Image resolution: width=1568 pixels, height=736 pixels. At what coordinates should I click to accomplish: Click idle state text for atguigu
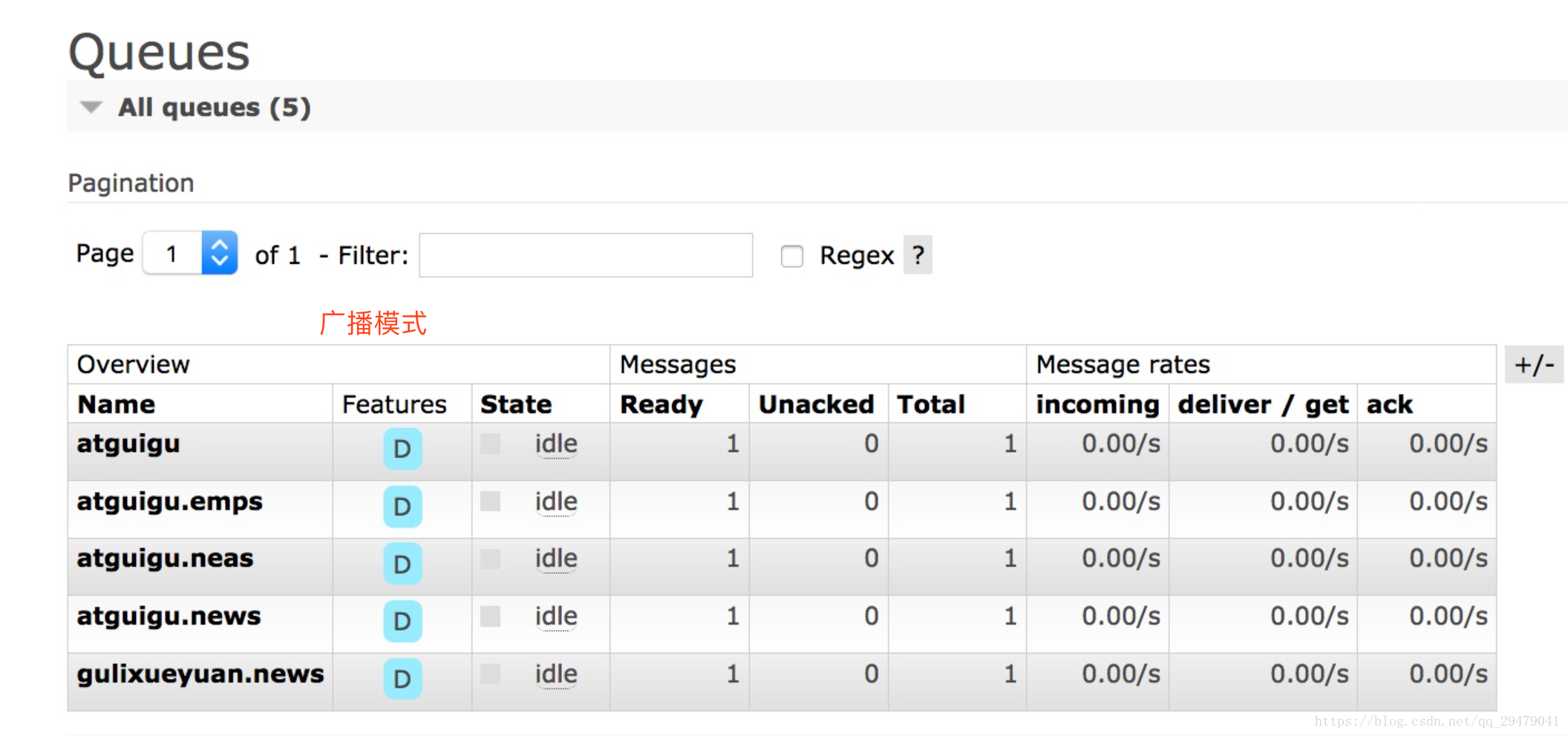(x=556, y=444)
